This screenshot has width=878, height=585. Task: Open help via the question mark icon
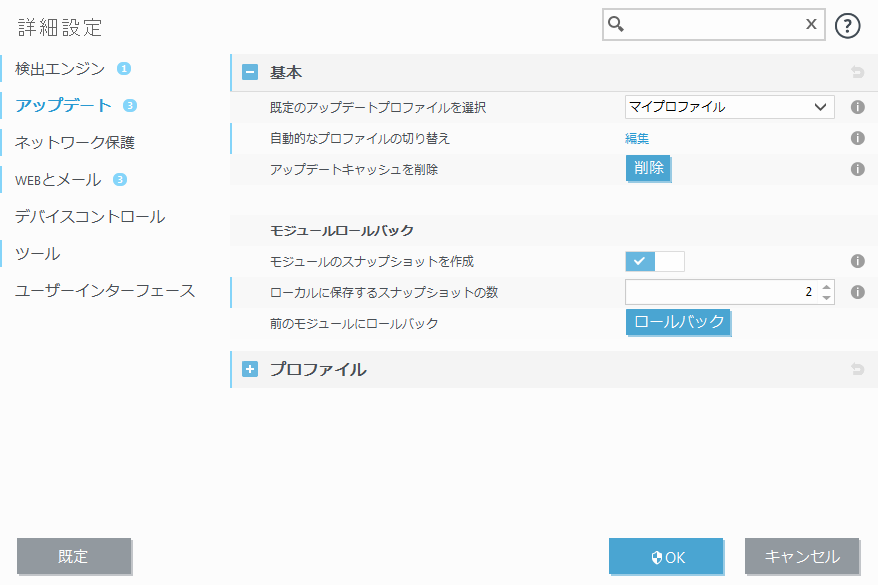[847, 25]
